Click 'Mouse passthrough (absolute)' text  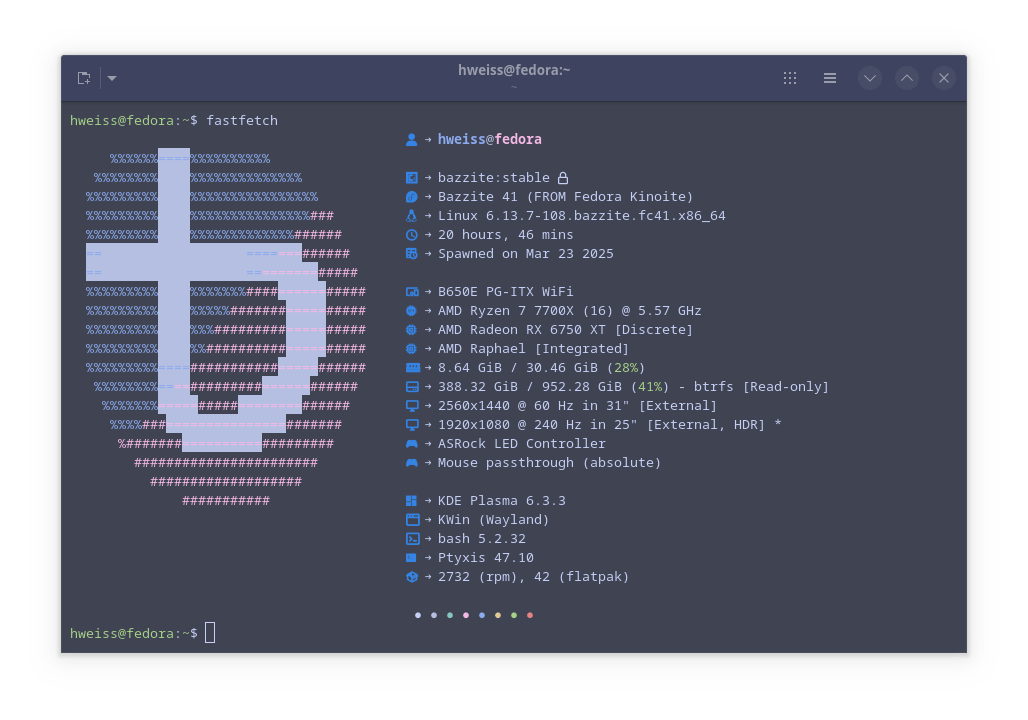[549, 463]
